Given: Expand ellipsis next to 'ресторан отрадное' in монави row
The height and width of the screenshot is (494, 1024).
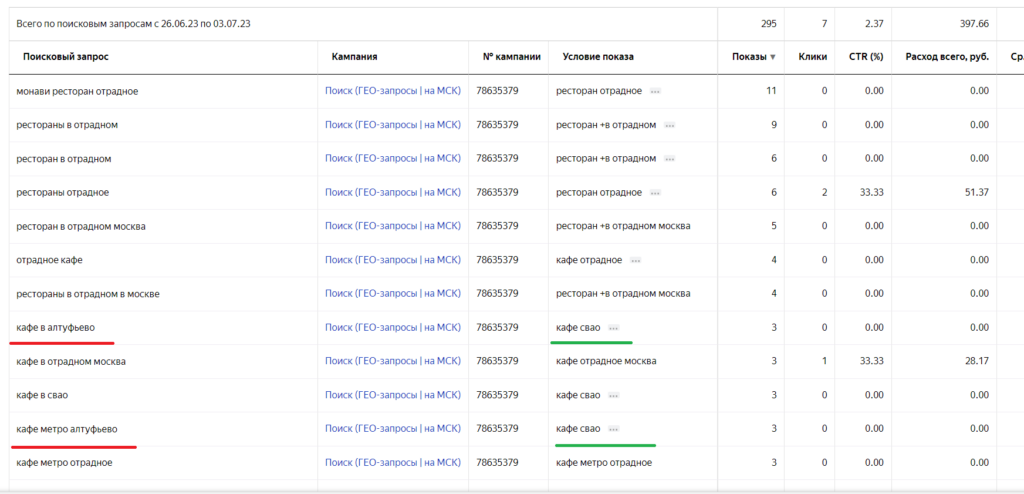Looking at the screenshot, I should (655, 91).
